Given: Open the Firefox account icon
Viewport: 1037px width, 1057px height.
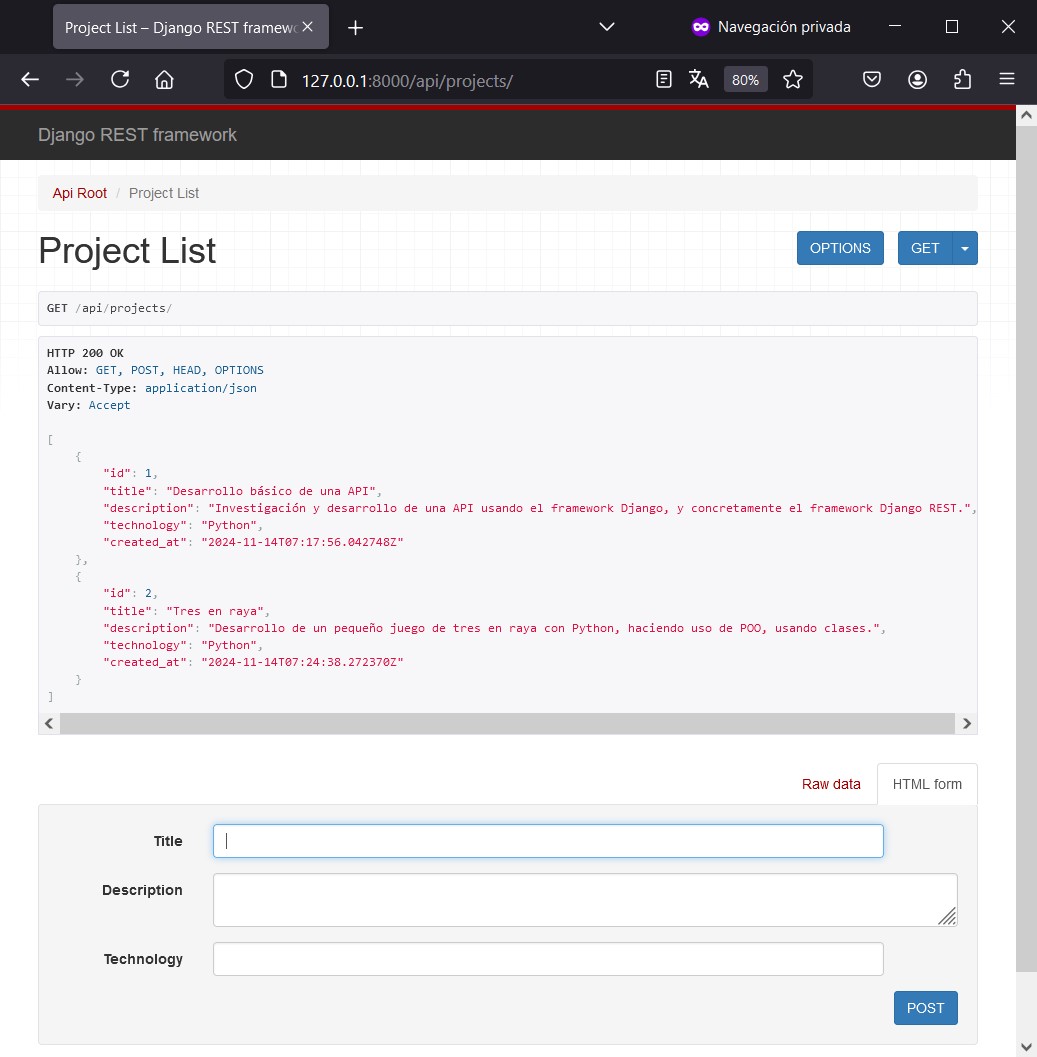Looking at the screenshot, I should pyautogui.click(x=917, y=80).
